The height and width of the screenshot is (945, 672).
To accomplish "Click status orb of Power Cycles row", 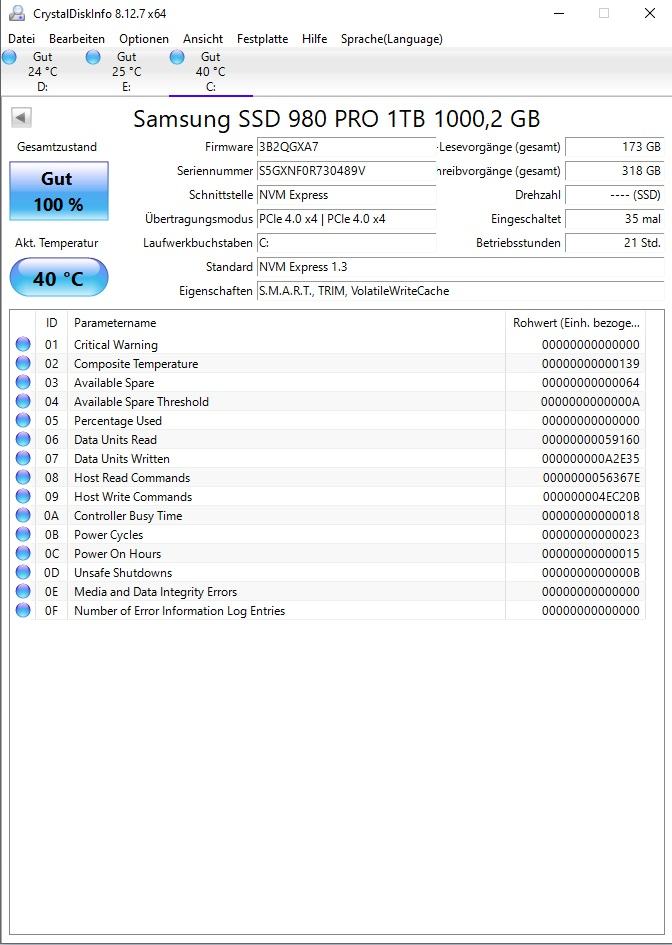I will (x=23, y=535).
